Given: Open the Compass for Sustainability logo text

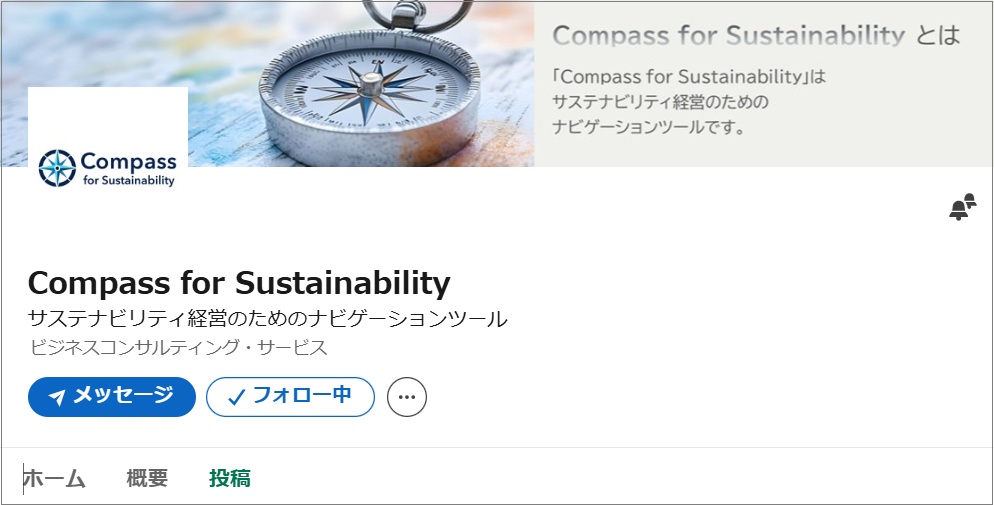Looking at the screenshot, I should [x=127, y=168].
